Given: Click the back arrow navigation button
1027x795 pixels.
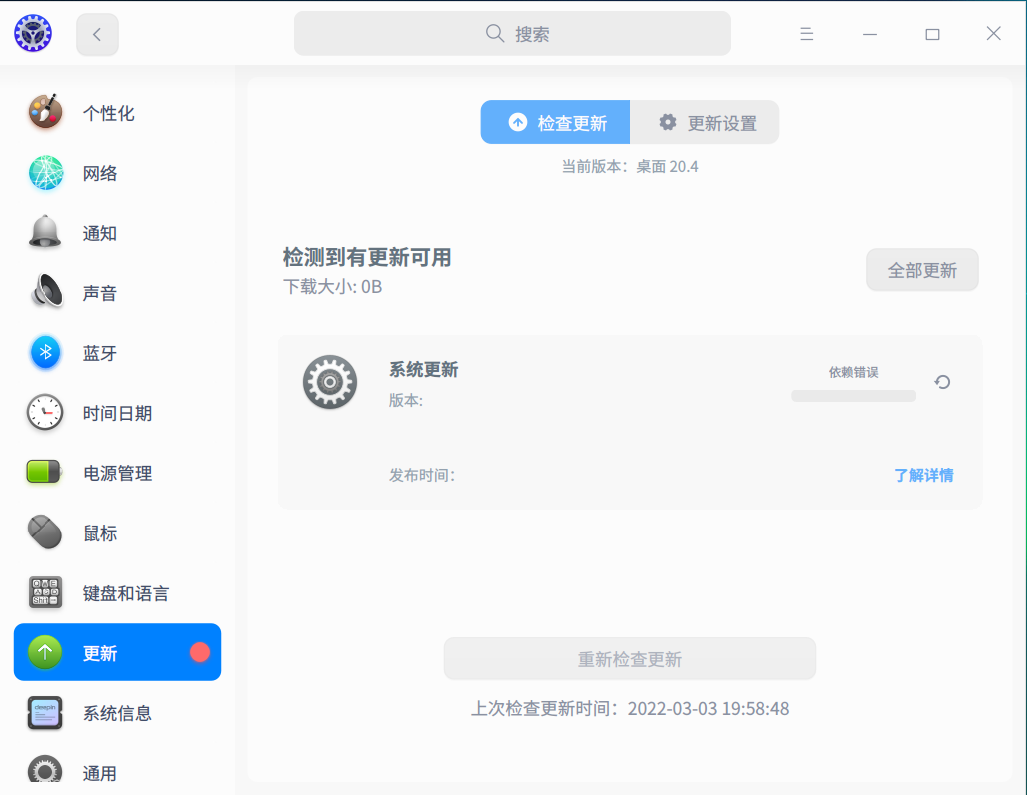Looking at the screenshot, I should pyautogui.click(x=97, y=33).
